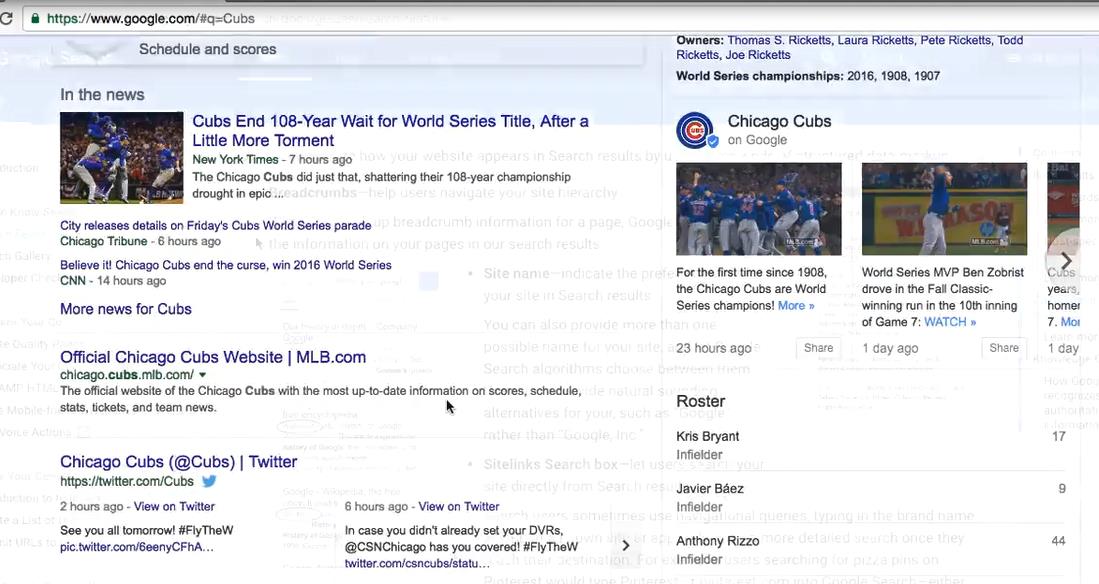Open the Cubs End 108-Year Wait headline
This screenshot has width=1099, height=584.
click(x=390, y=130)
